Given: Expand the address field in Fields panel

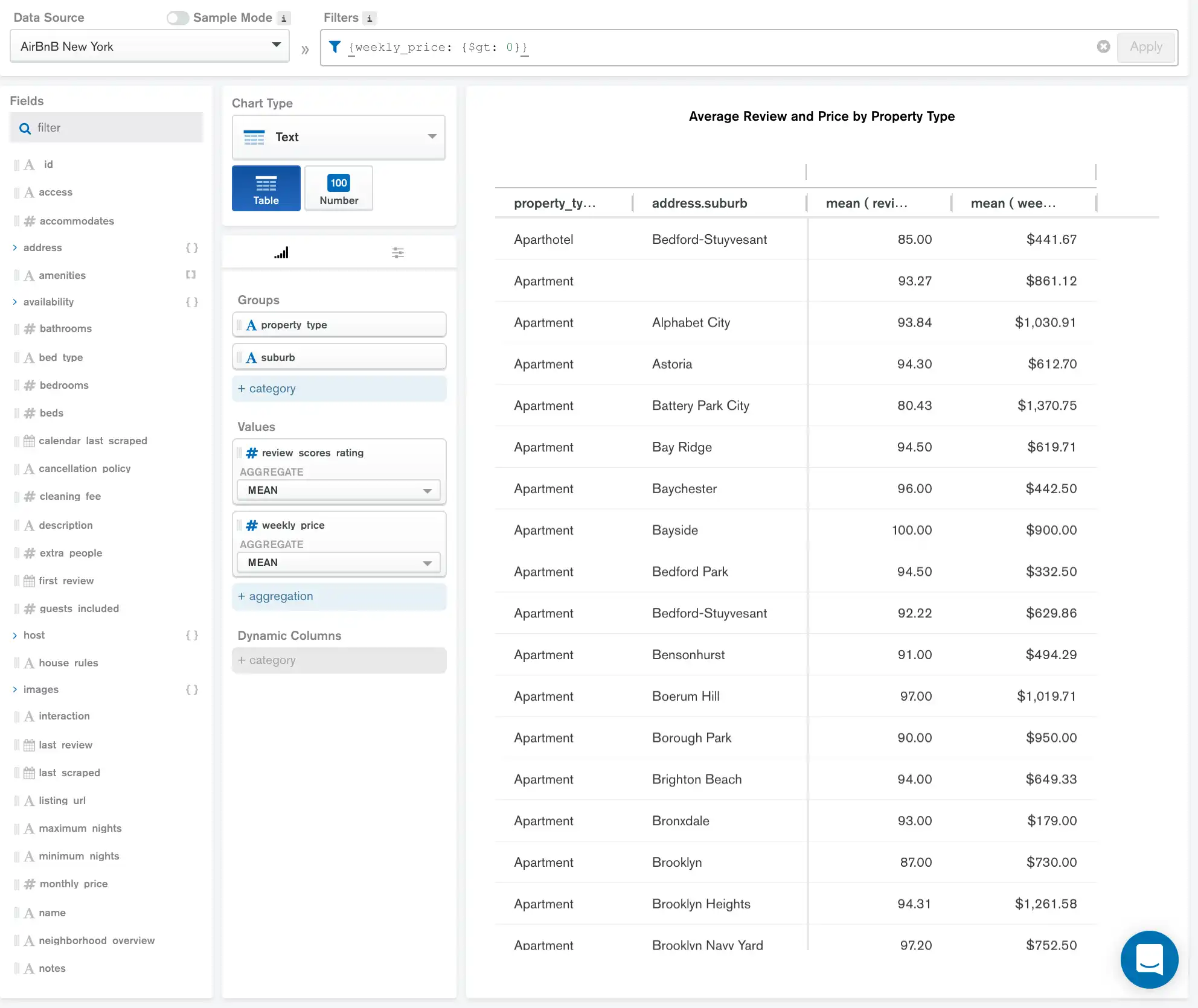Looking at the screenshot, I should (14, 247).
